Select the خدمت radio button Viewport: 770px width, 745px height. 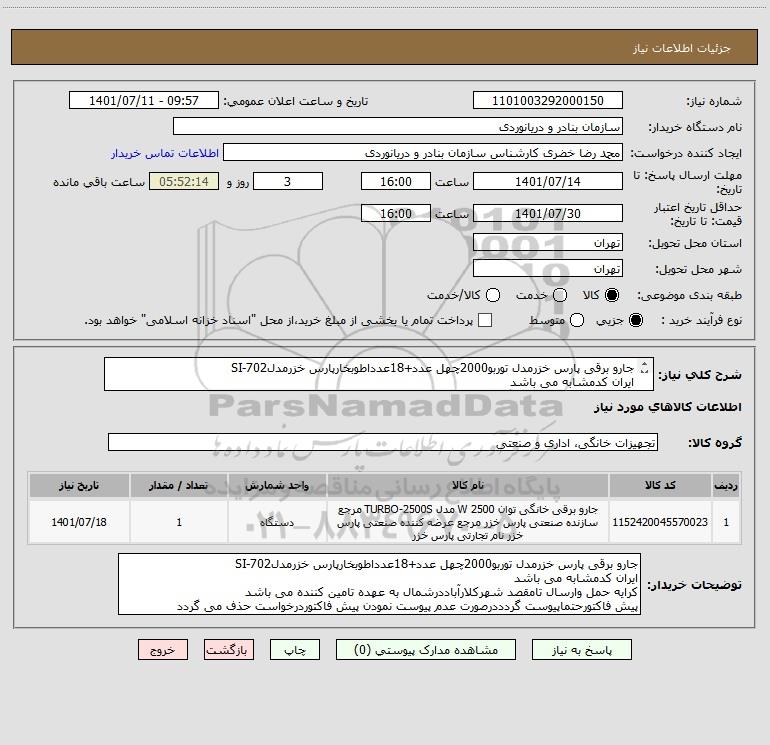pyautogui.click(x=560, y=295)
